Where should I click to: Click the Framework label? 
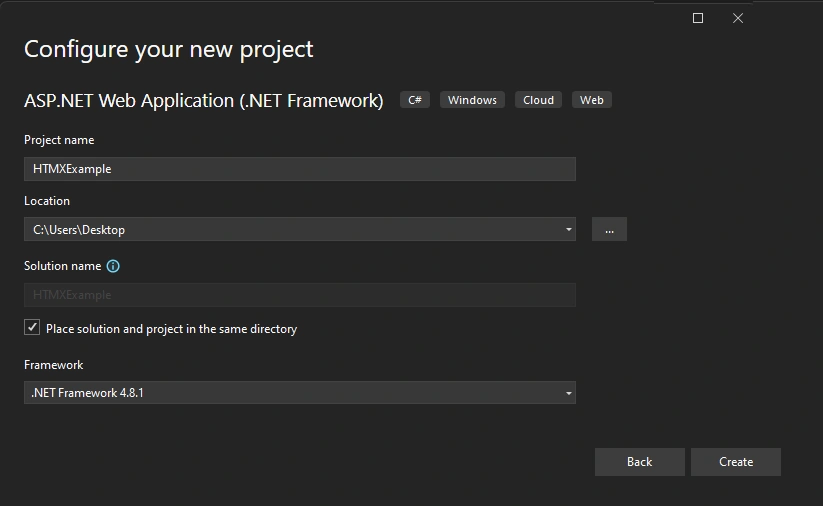click(x=54, y=365)
